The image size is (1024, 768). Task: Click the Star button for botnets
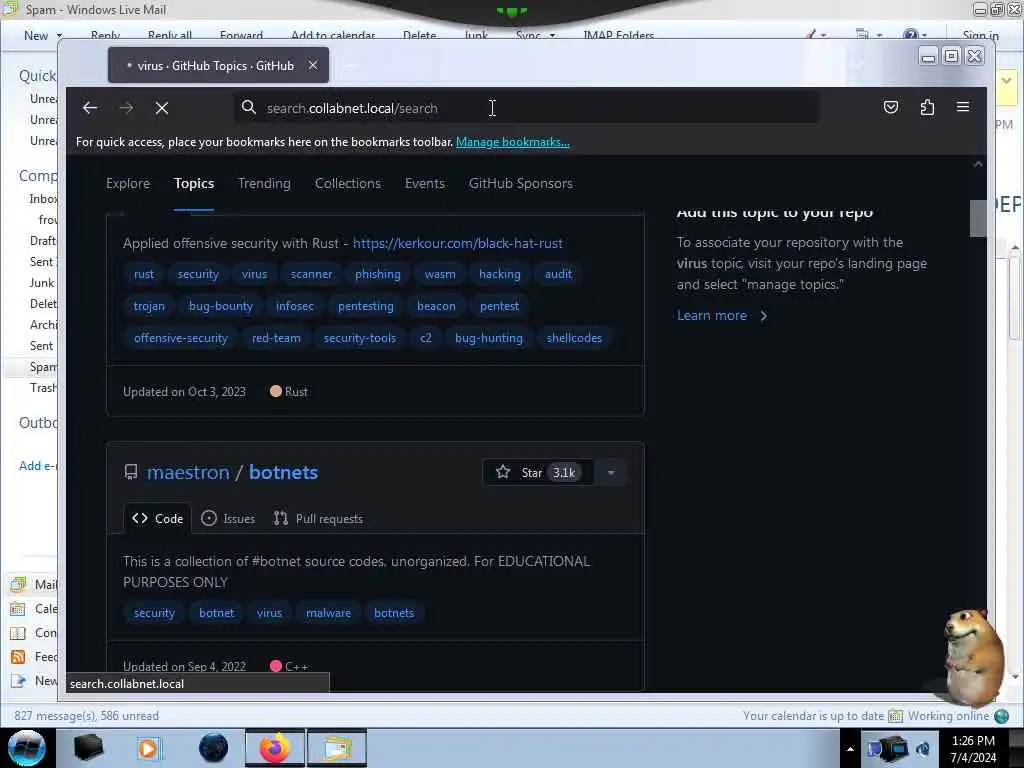coord(538,472)
